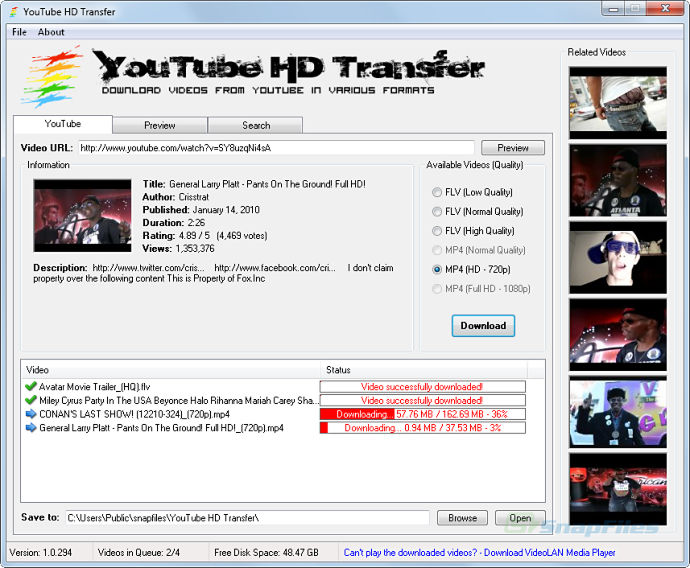Select the Avatar Movie Trailer_(HQ).flv row
The width and height of the screenshot is (690, 568).
pyautogui.click(x=275, y=387)
